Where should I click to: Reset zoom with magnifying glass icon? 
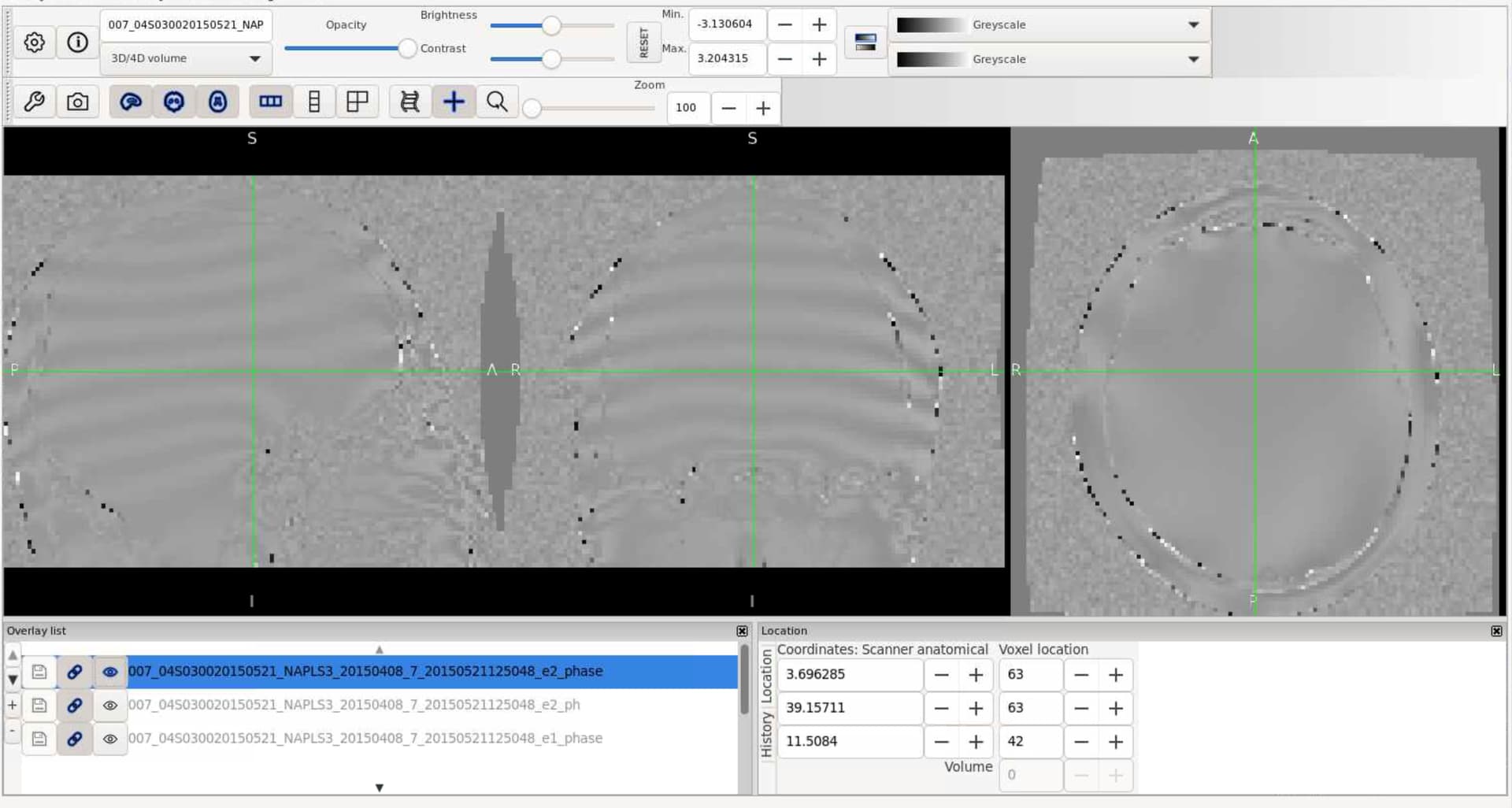(497, 102)
